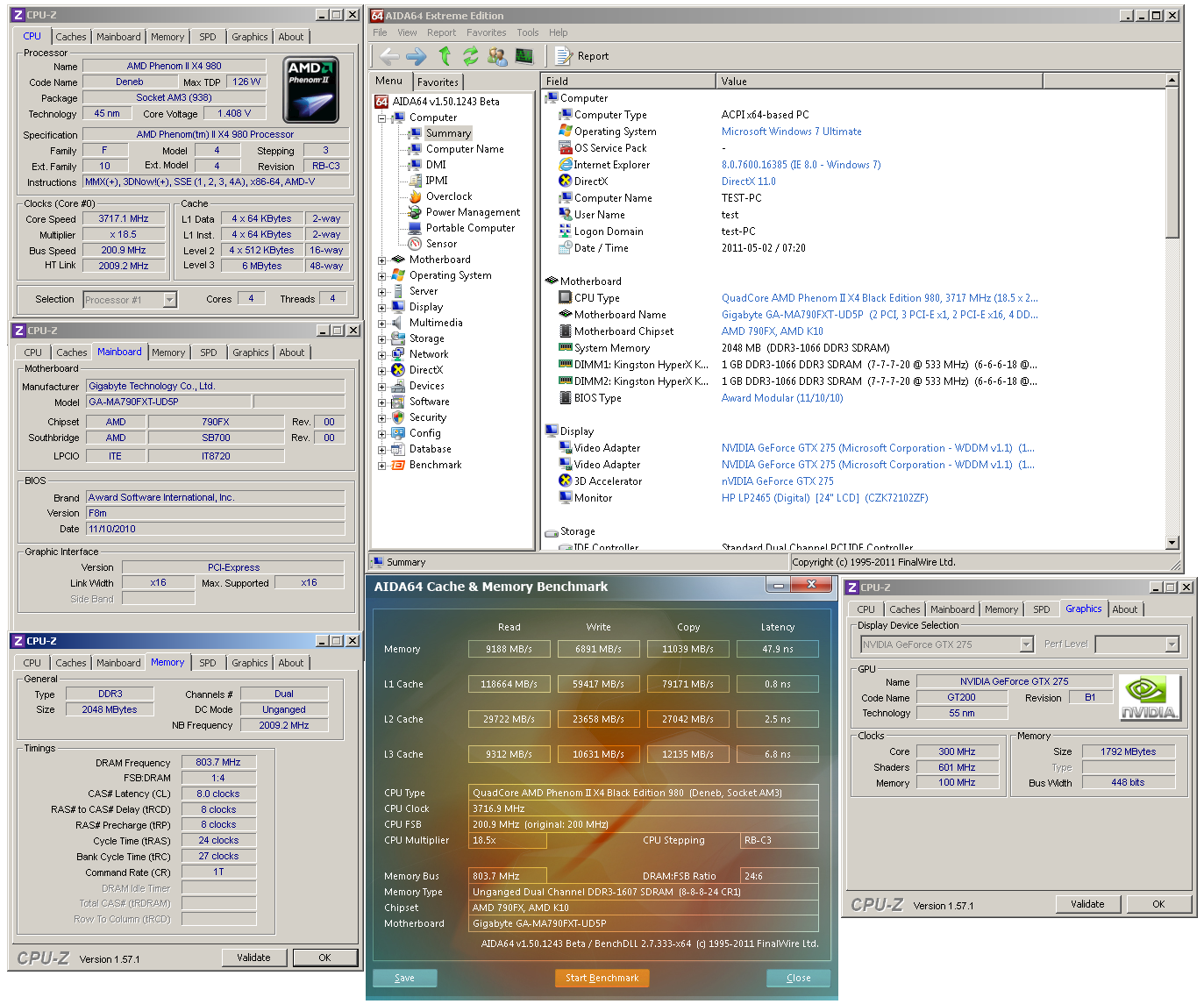Open the File menu in AIDA64
Image resolution: width=1204 pixels, height=1004 pixels.
click(380, 32)
